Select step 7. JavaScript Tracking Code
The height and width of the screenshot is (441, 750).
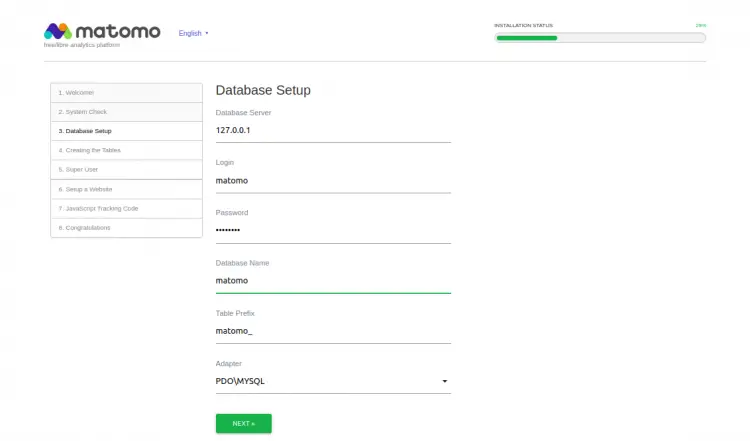click(126, 208)
